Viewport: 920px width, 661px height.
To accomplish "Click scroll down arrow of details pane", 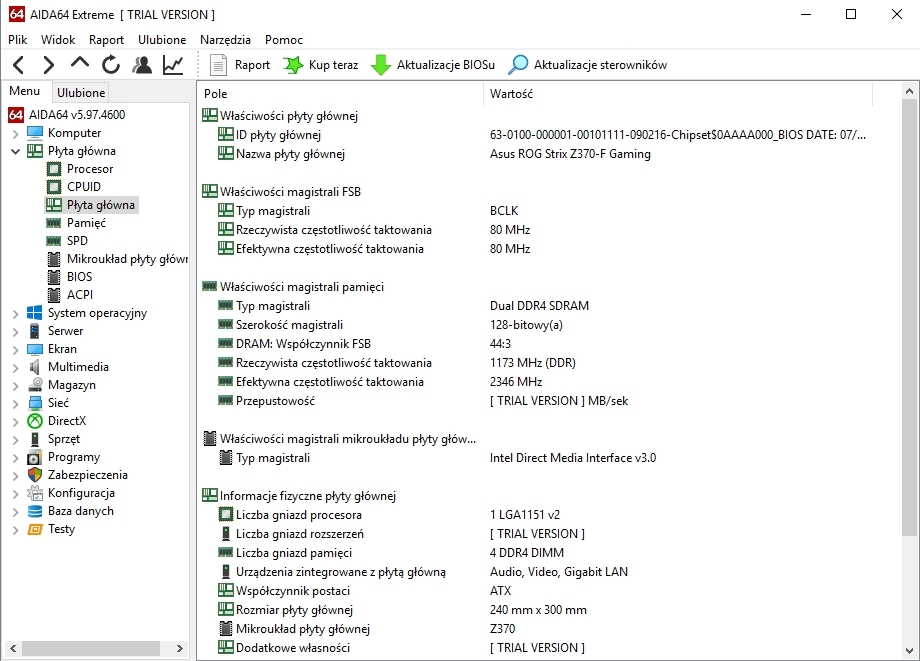I will pyautogui.click(x=909, y=650).
